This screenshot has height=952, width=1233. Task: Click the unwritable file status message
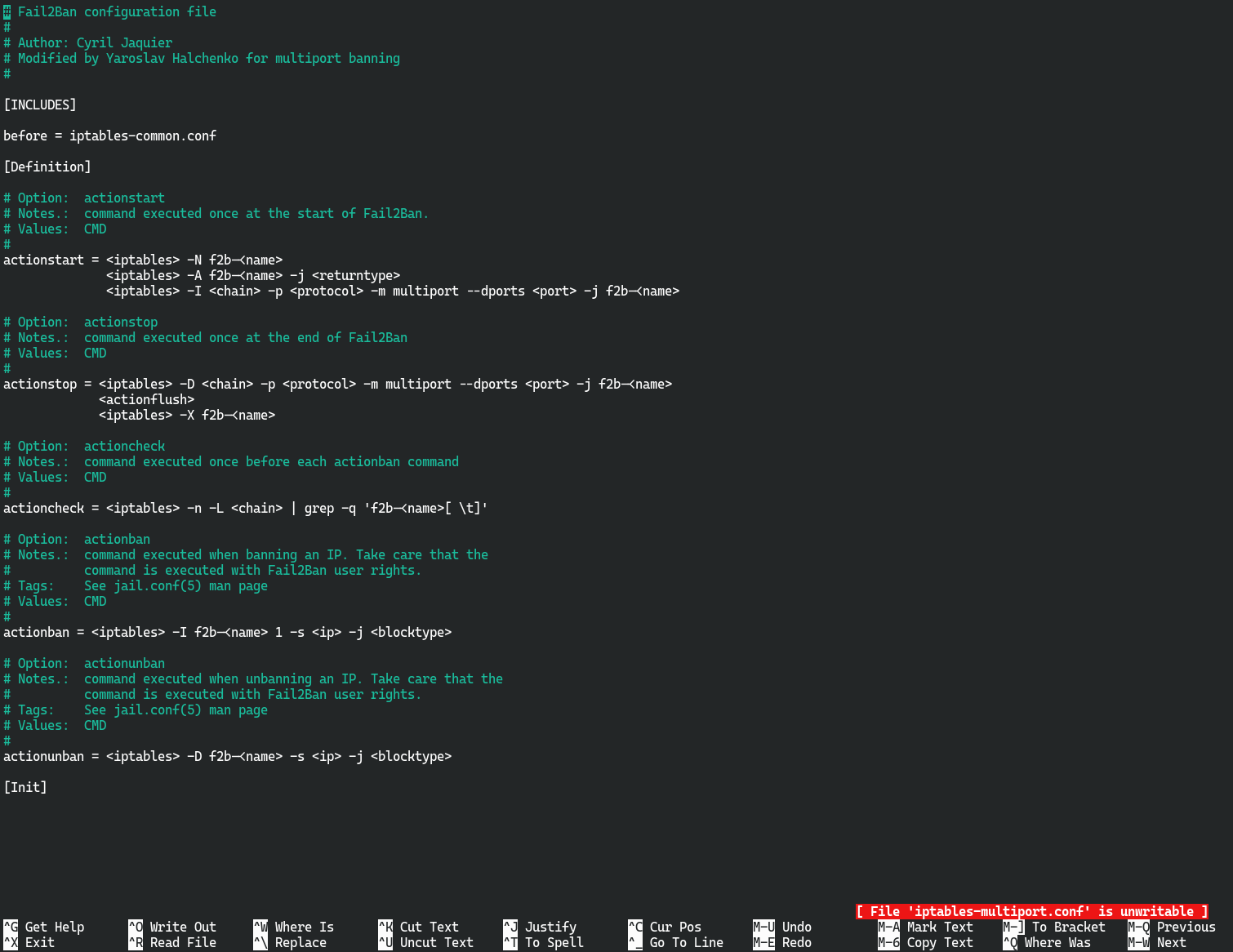click(x=1031, y=911)
